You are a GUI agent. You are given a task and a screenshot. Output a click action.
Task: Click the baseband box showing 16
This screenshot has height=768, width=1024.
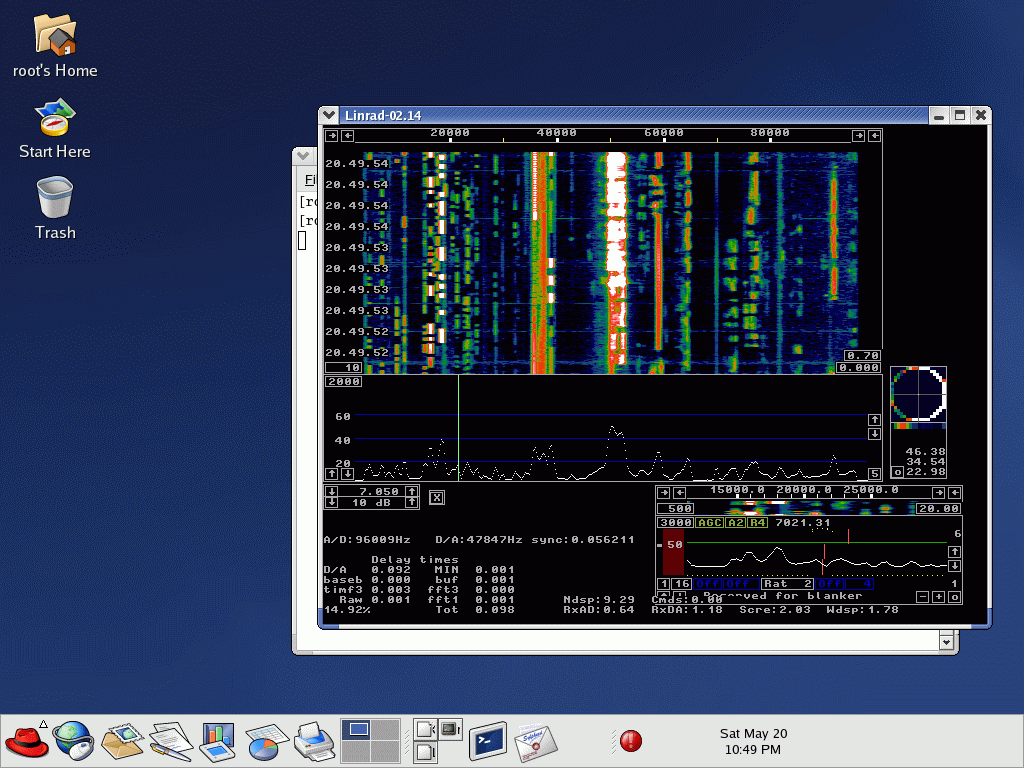682,584
